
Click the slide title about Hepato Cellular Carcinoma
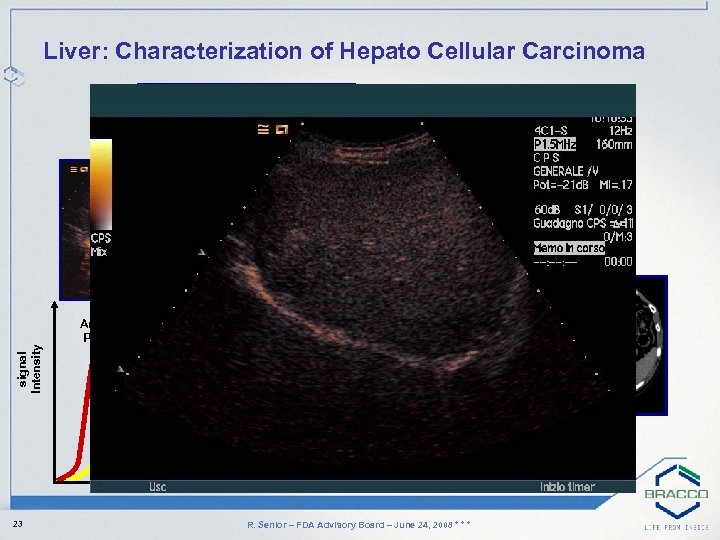pyautogui.click(x=344, y=51)
